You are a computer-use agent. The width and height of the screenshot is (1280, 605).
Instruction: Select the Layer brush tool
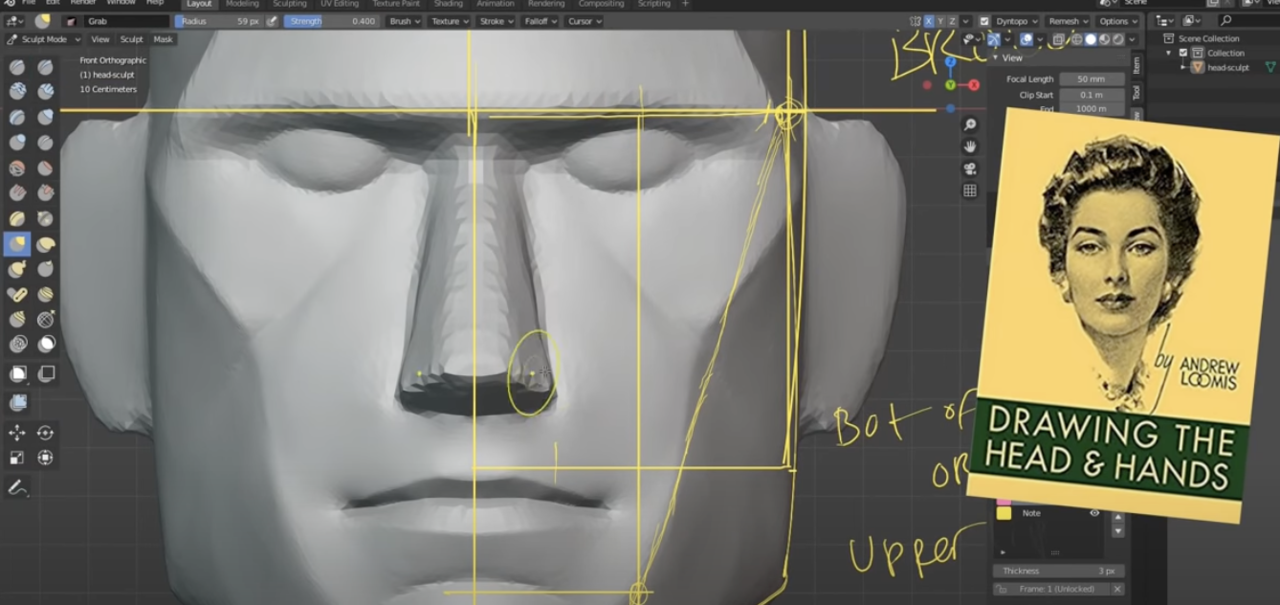tap(17, 118)
